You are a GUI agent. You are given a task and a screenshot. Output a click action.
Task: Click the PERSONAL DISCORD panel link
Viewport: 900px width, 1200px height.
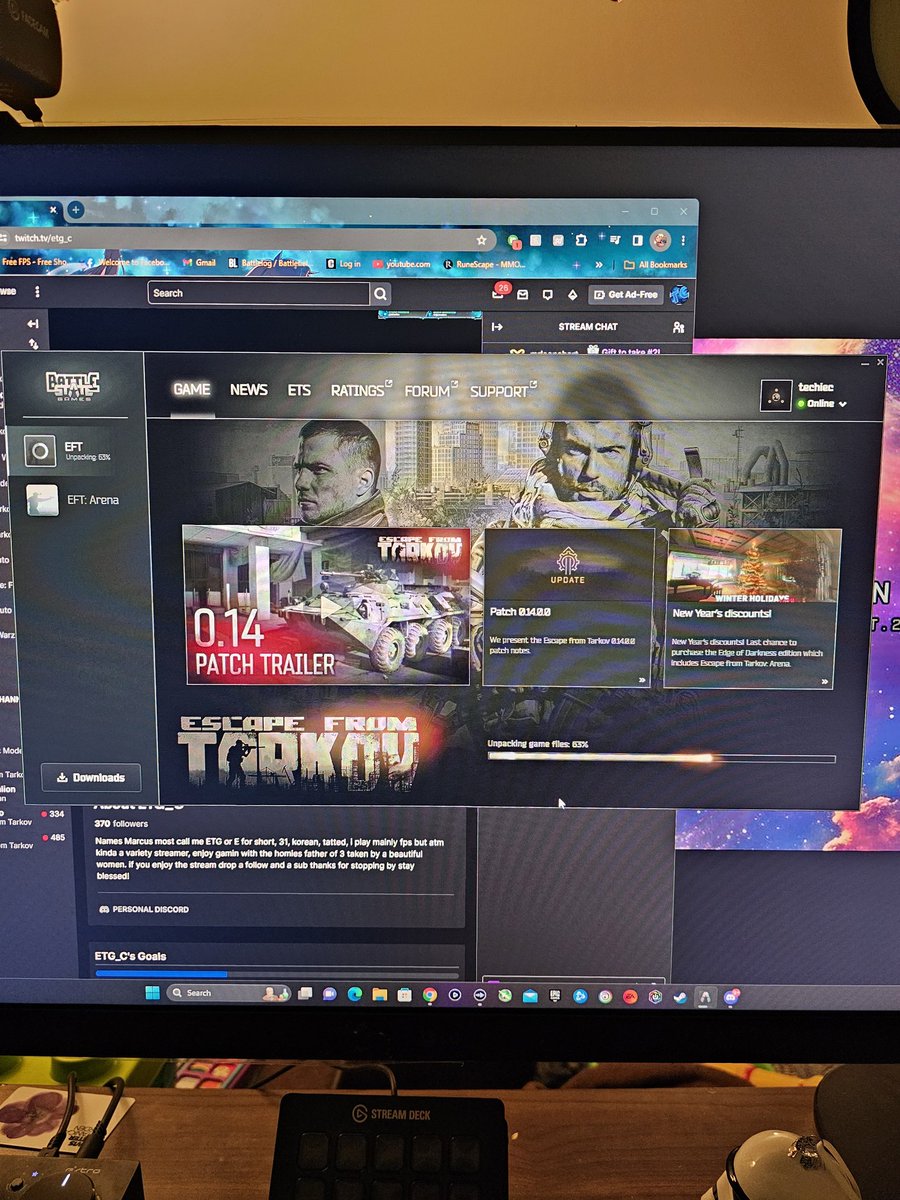coord(143,909)
